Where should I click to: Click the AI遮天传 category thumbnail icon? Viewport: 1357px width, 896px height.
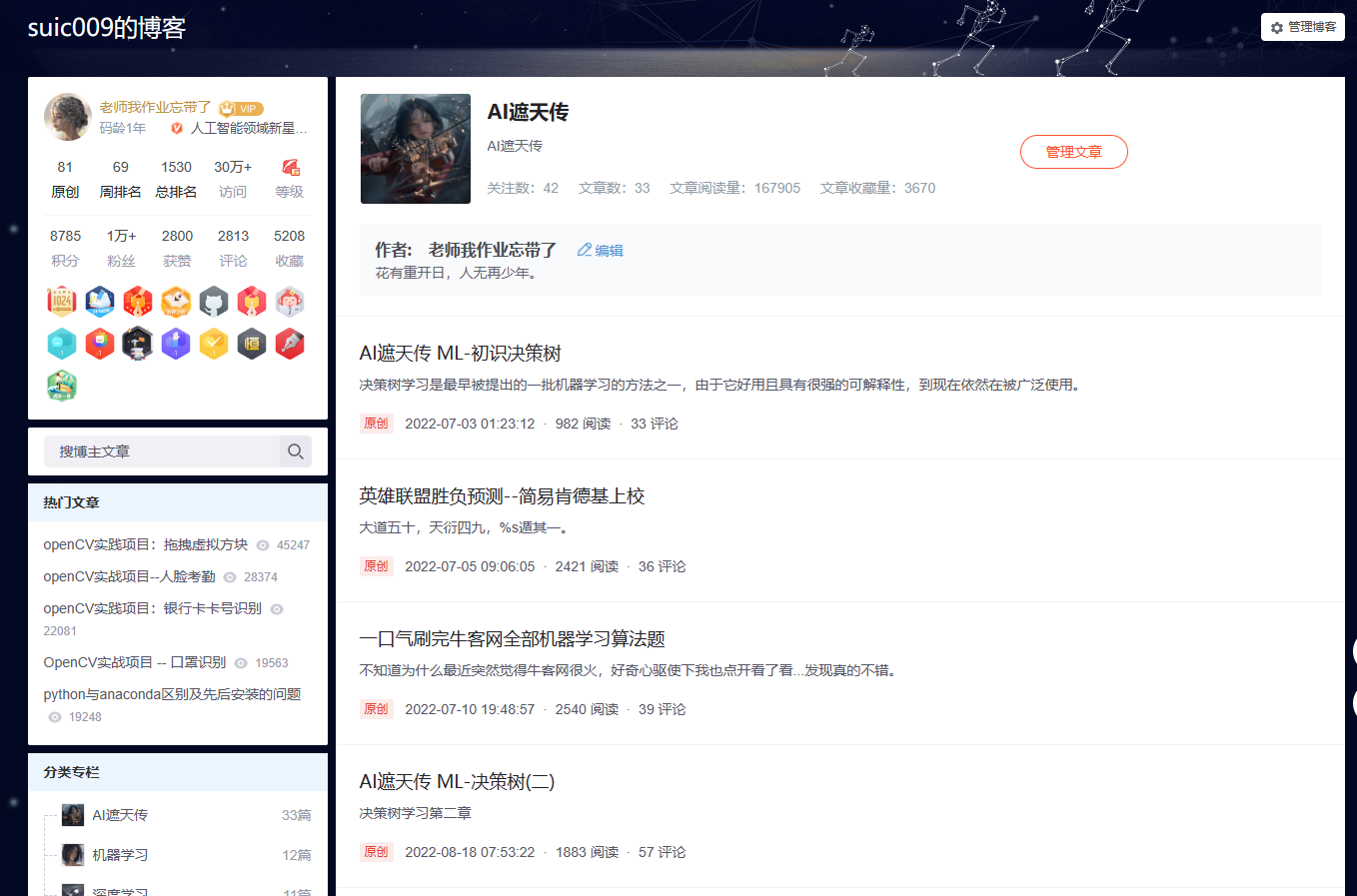click(73, 815)
